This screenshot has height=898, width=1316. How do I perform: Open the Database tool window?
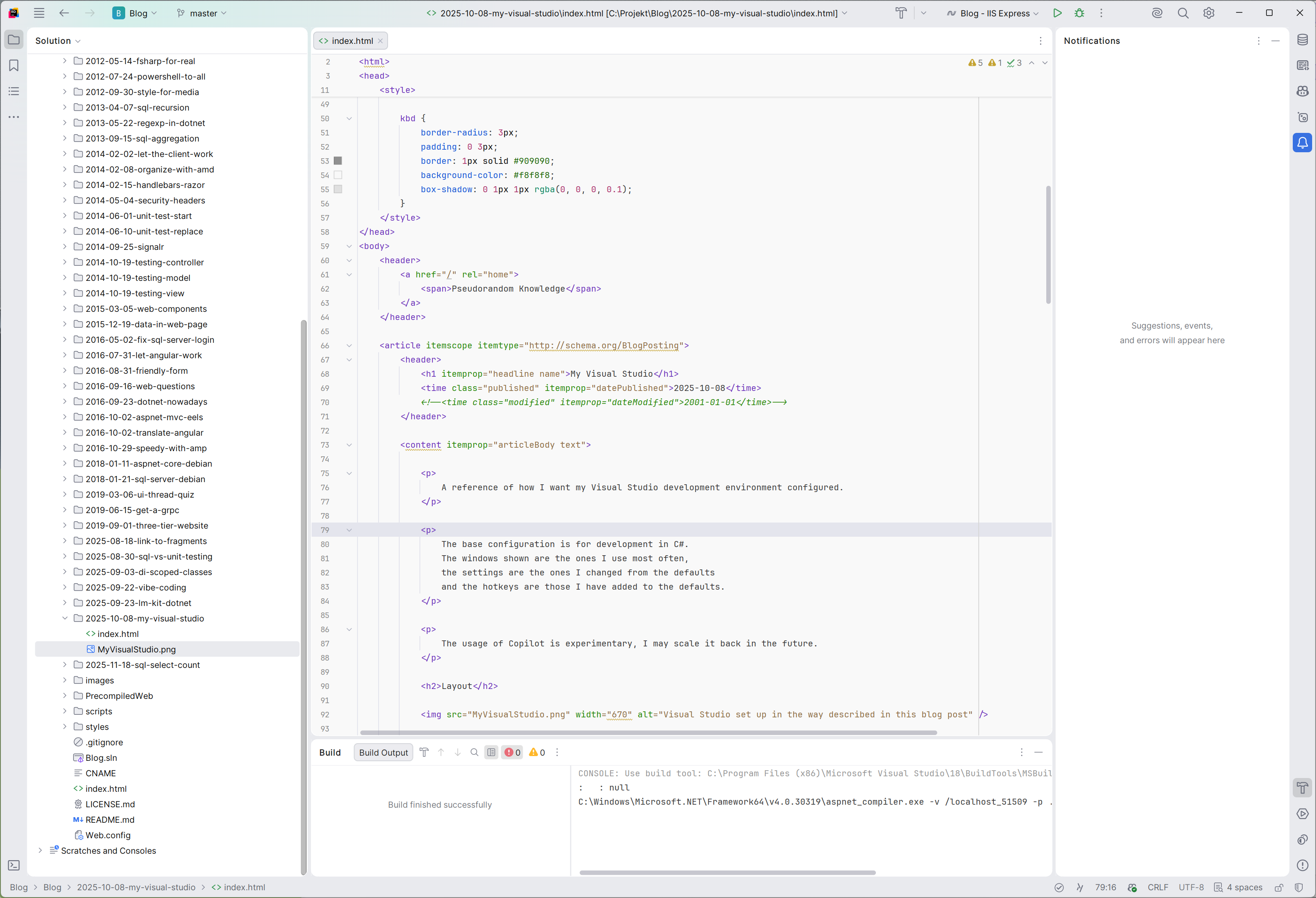click(x=1302, y=40)
